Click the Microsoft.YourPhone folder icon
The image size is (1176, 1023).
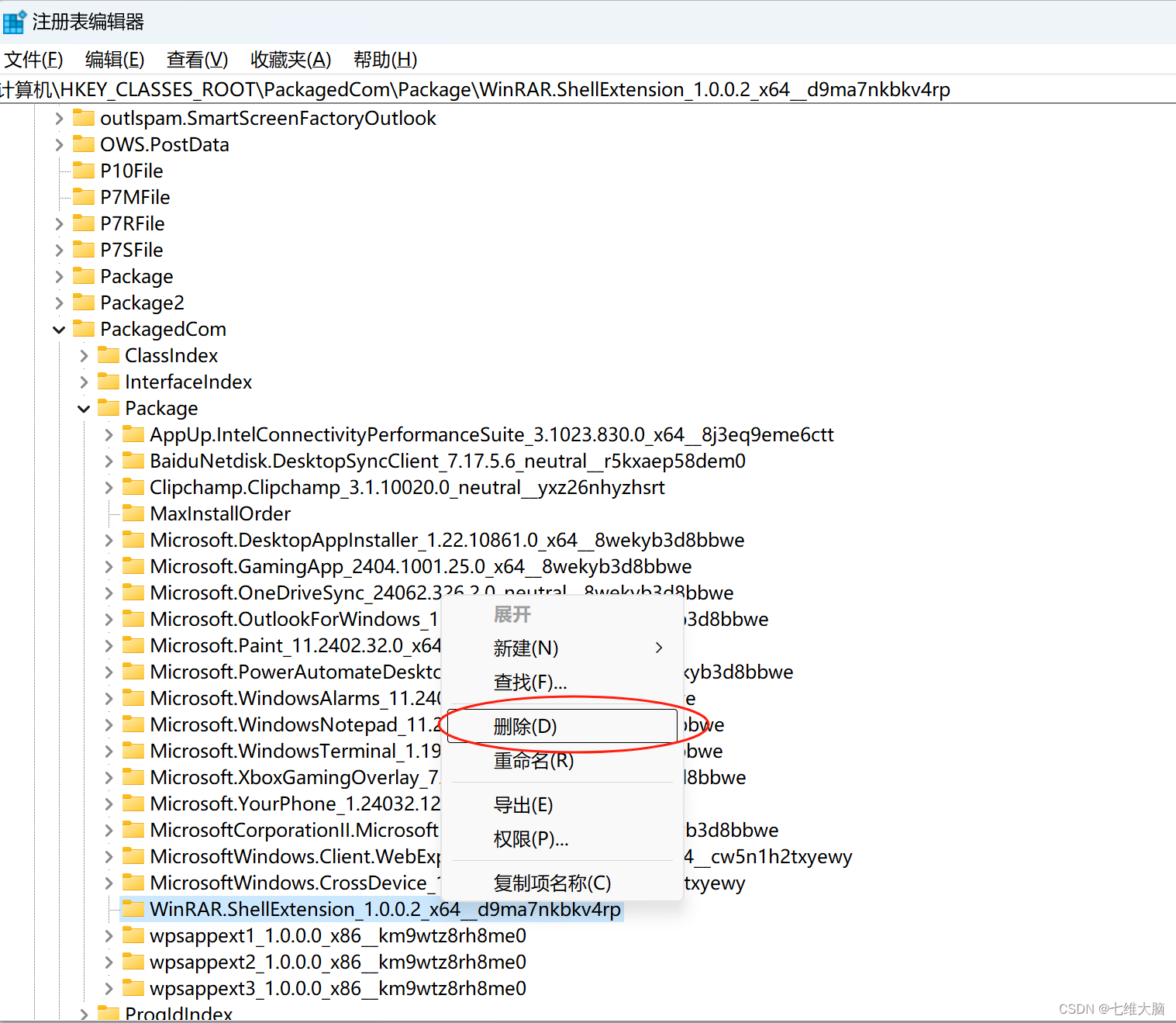(133, 803)
